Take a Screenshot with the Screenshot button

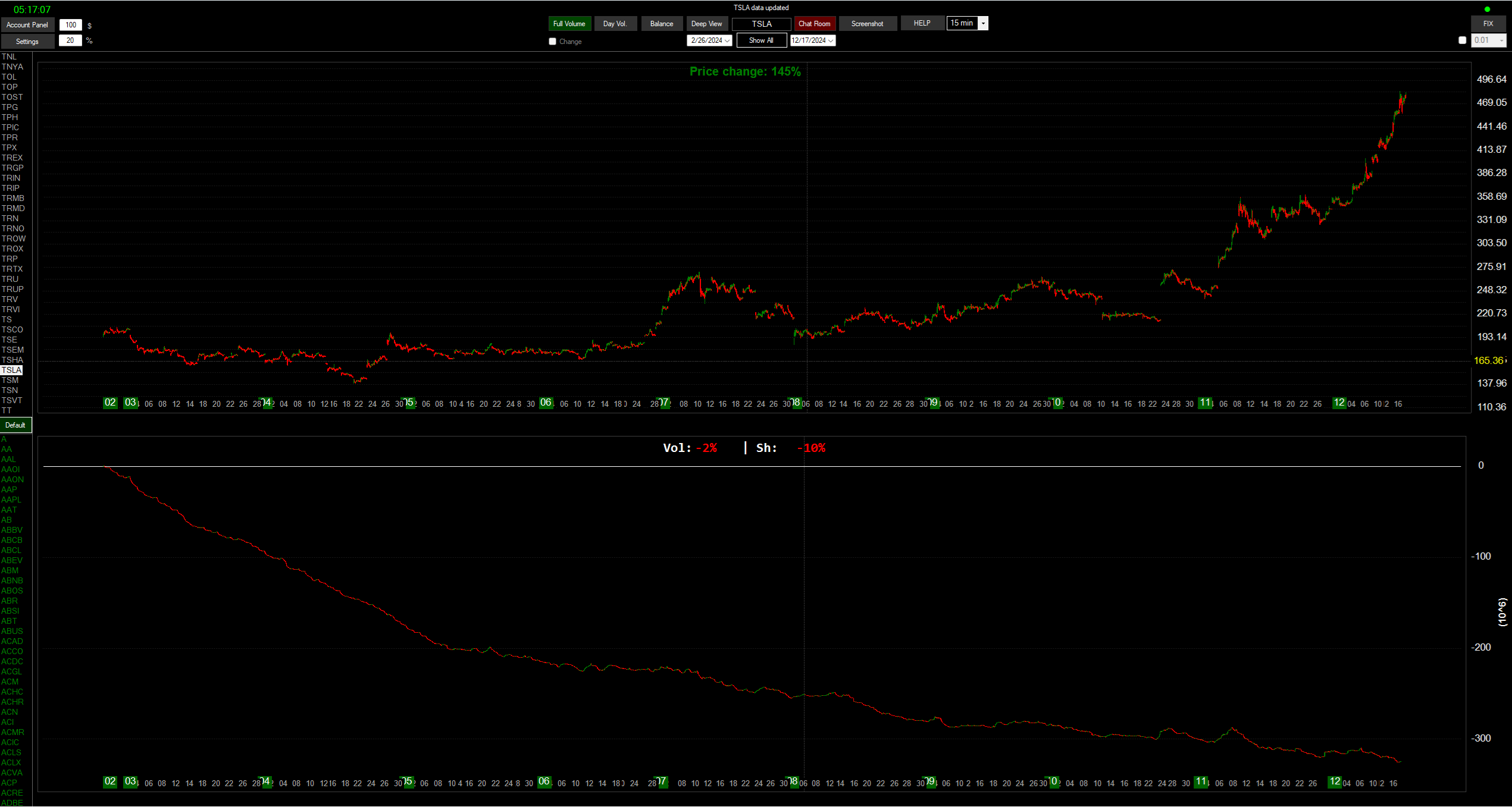[x=868, y=24]
